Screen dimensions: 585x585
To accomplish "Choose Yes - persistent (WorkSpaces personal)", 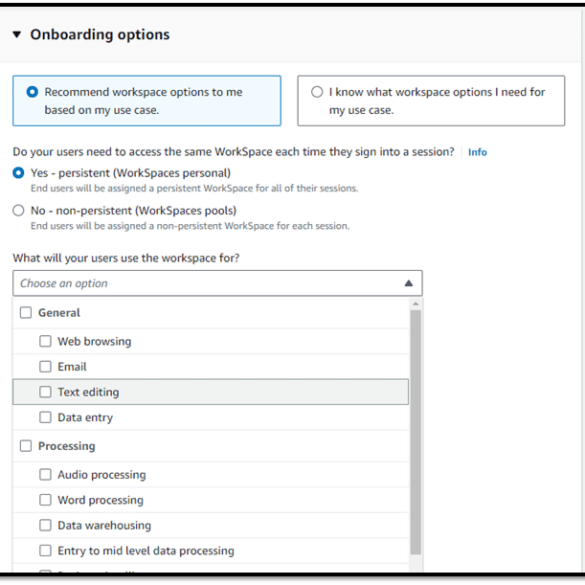I will pos(18,173).
